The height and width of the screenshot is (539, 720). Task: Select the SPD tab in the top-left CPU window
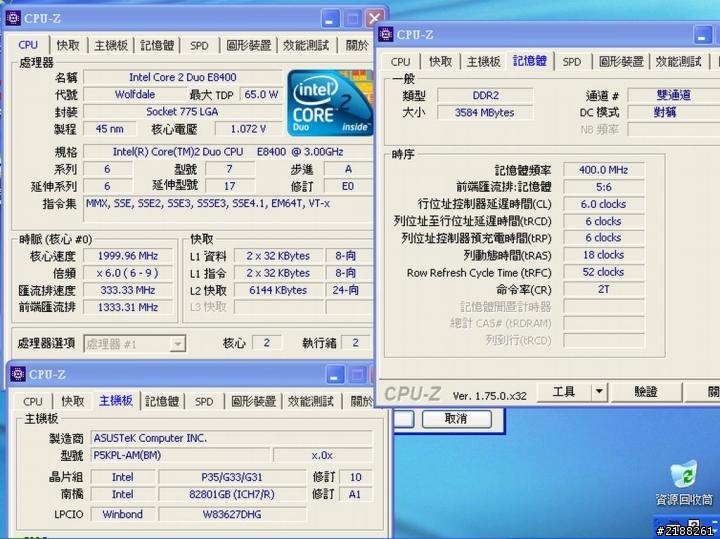199,45
